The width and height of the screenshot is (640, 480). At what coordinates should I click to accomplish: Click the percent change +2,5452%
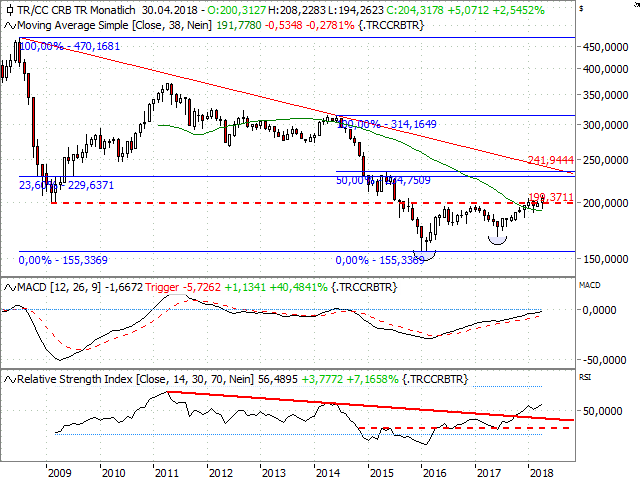(x=518, y=10)
